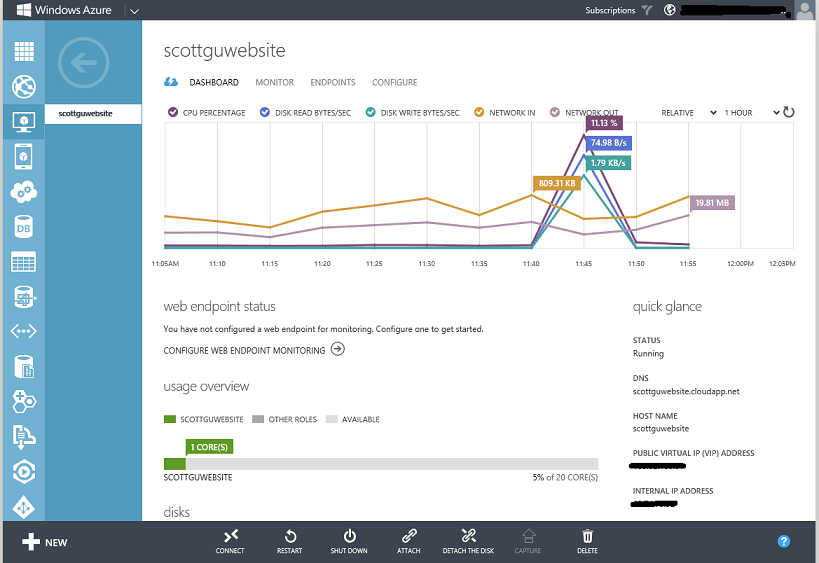Click the New button

[45, 542]
